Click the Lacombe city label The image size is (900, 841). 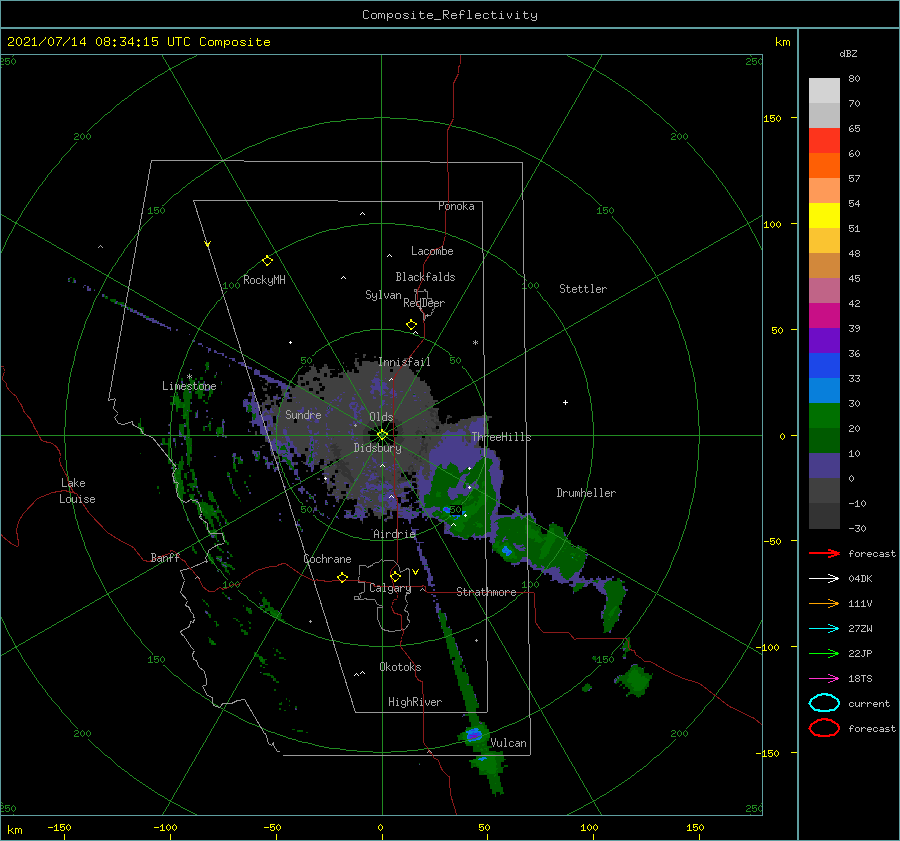[x=432, y=251]
